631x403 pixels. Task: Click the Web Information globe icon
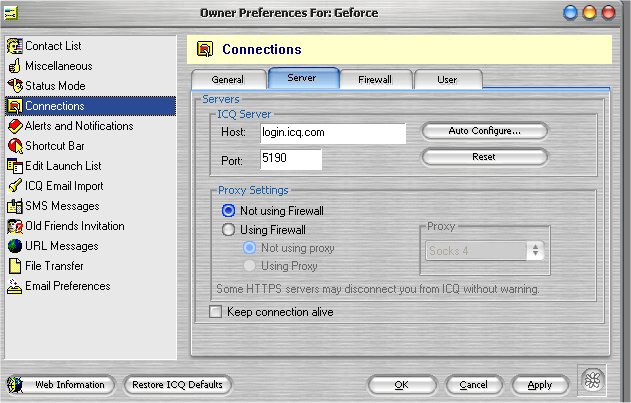point(15,385)
